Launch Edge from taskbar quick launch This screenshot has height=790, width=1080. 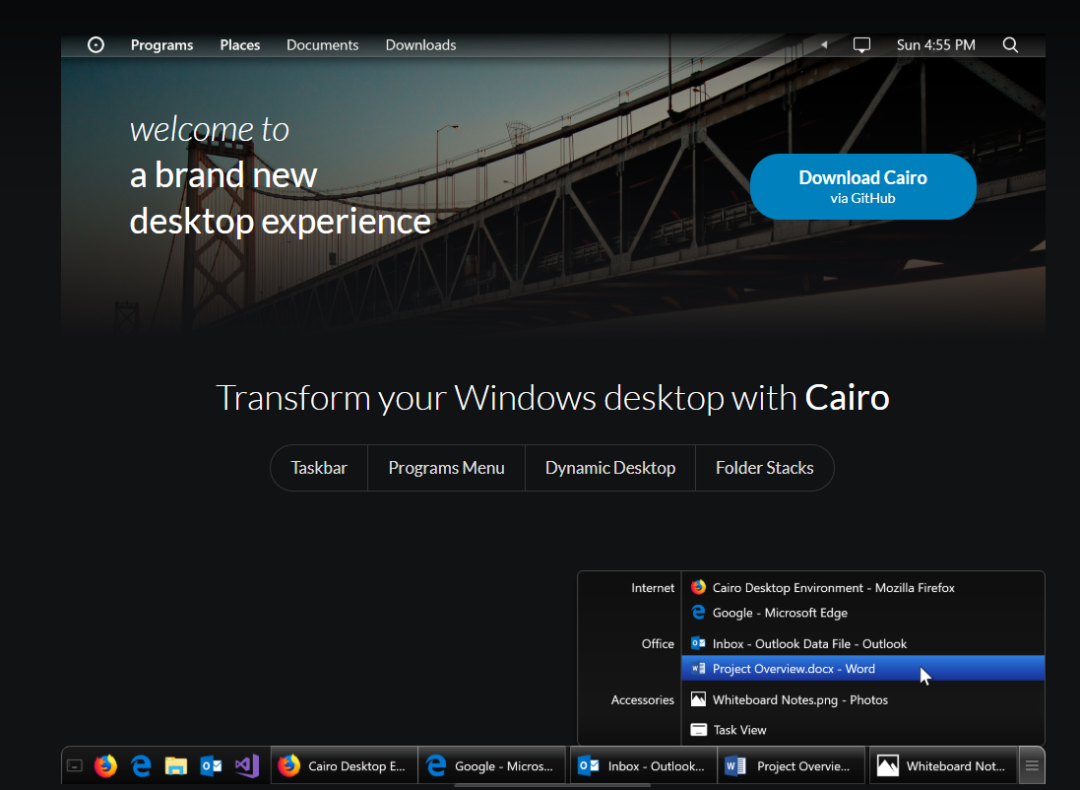[141, 766]
